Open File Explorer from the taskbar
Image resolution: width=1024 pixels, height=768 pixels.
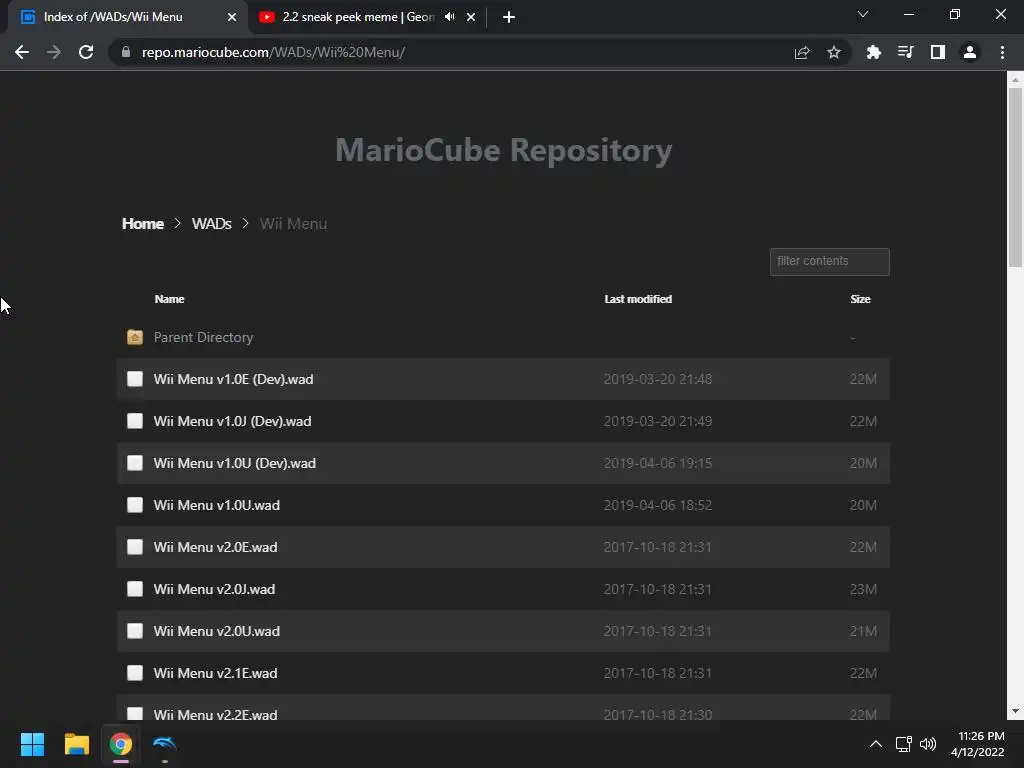pyautogui.click(x=76, y=744)
